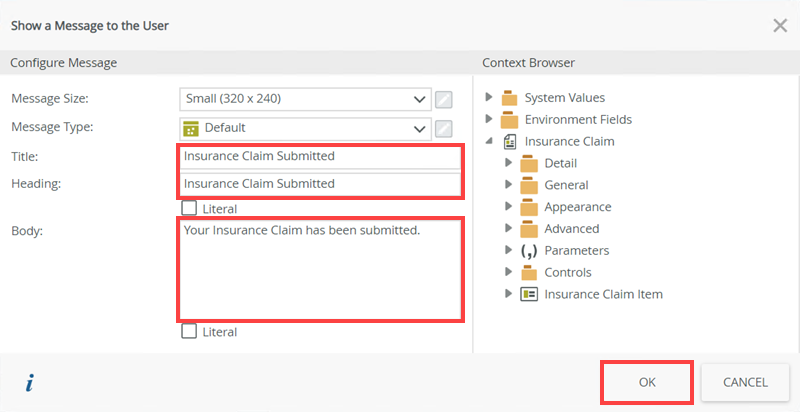Expand the Environment Fields node
Screen dimensions: 800x412
[x=489, y=119]
